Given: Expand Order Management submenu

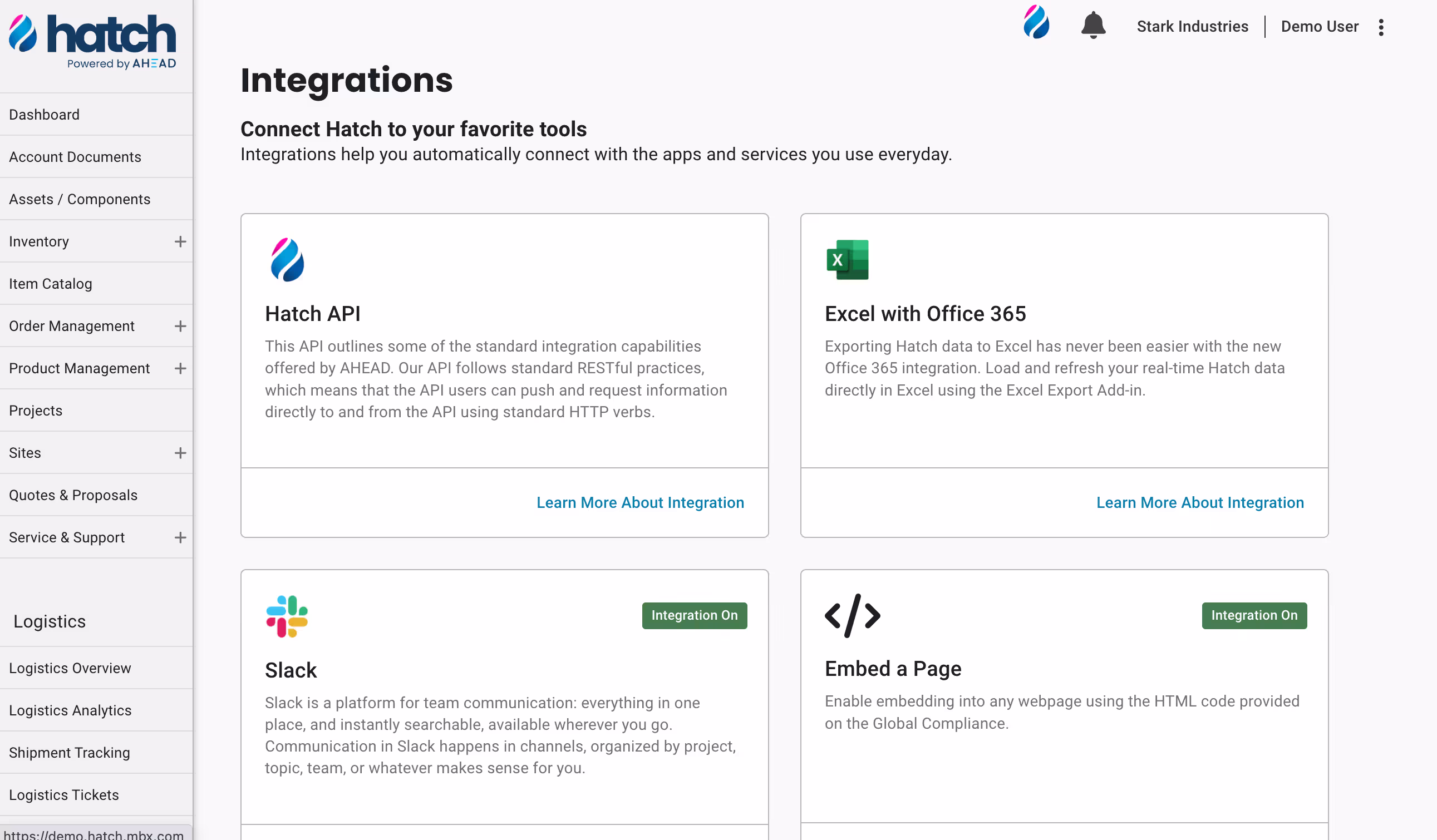Looking at the screenshot, I should [180, 326].
